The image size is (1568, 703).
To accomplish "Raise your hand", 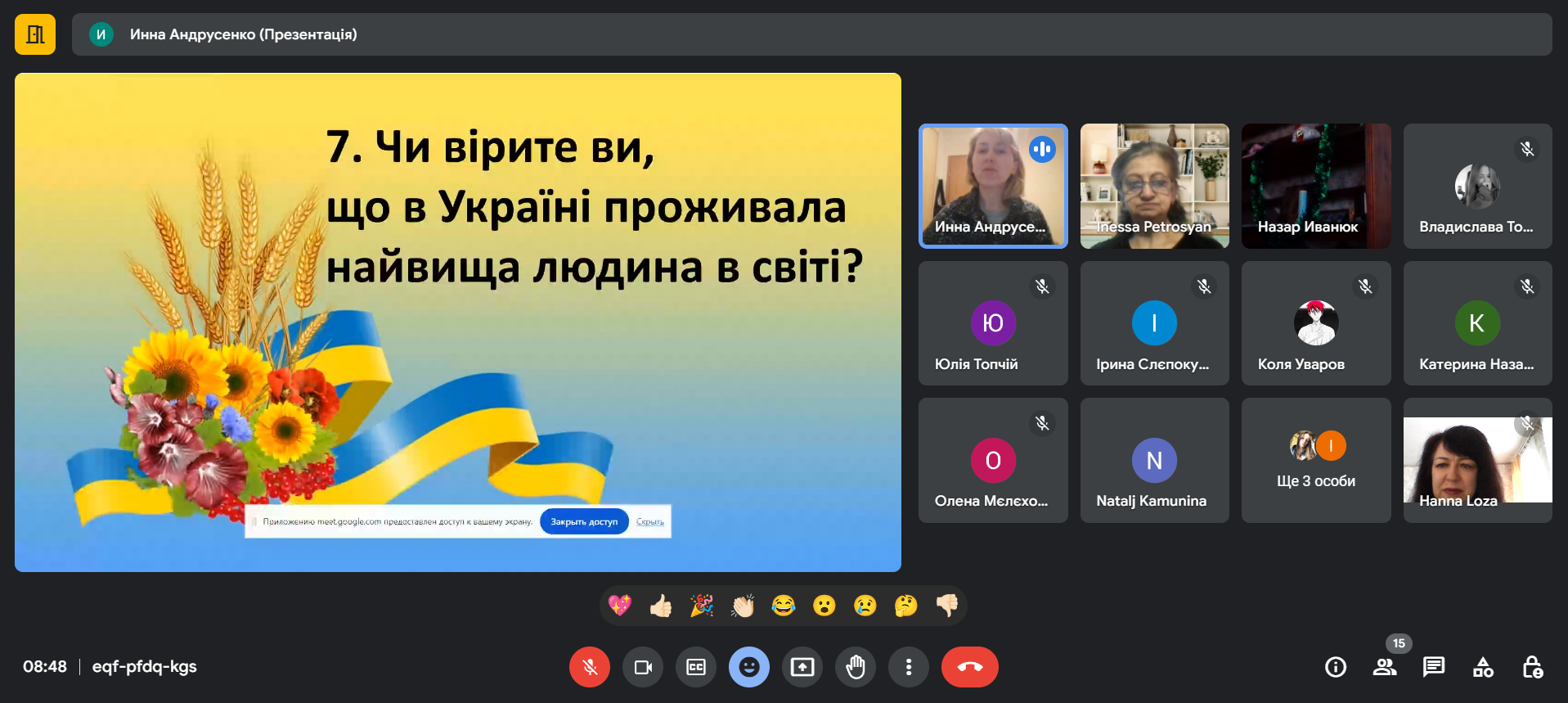I will [855, 667].
